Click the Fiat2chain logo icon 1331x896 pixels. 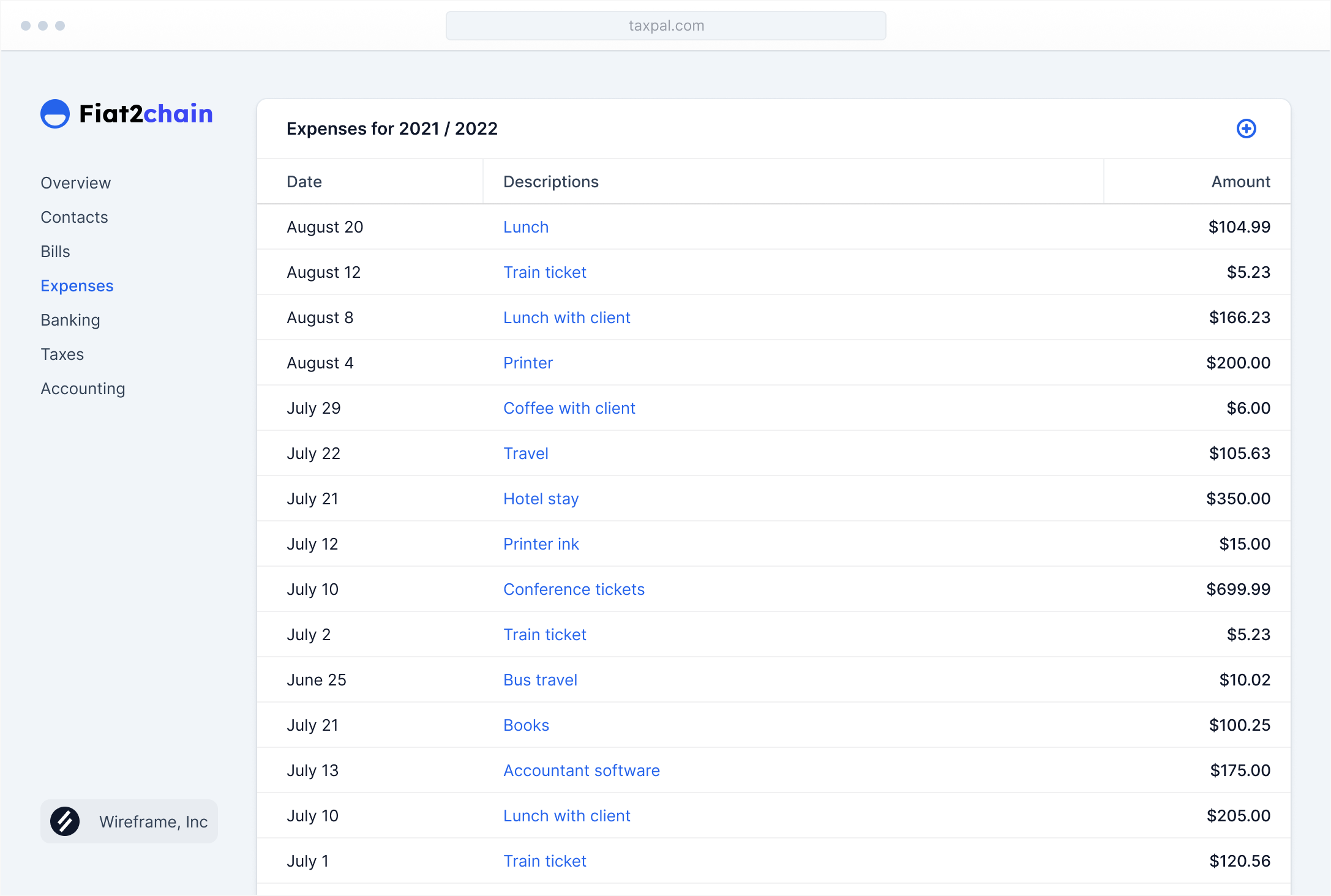(55, 114)
